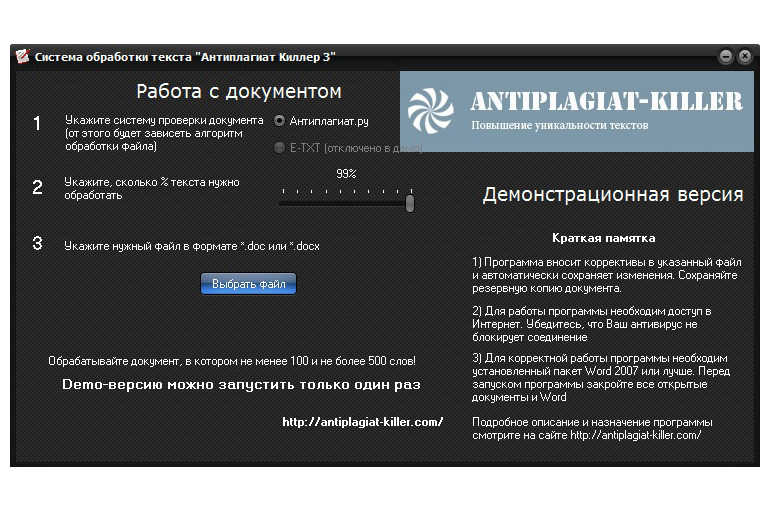Click memo item 3 about Word 2007
This screenshot has height=512, width=770.
click(x=601, y=377)
